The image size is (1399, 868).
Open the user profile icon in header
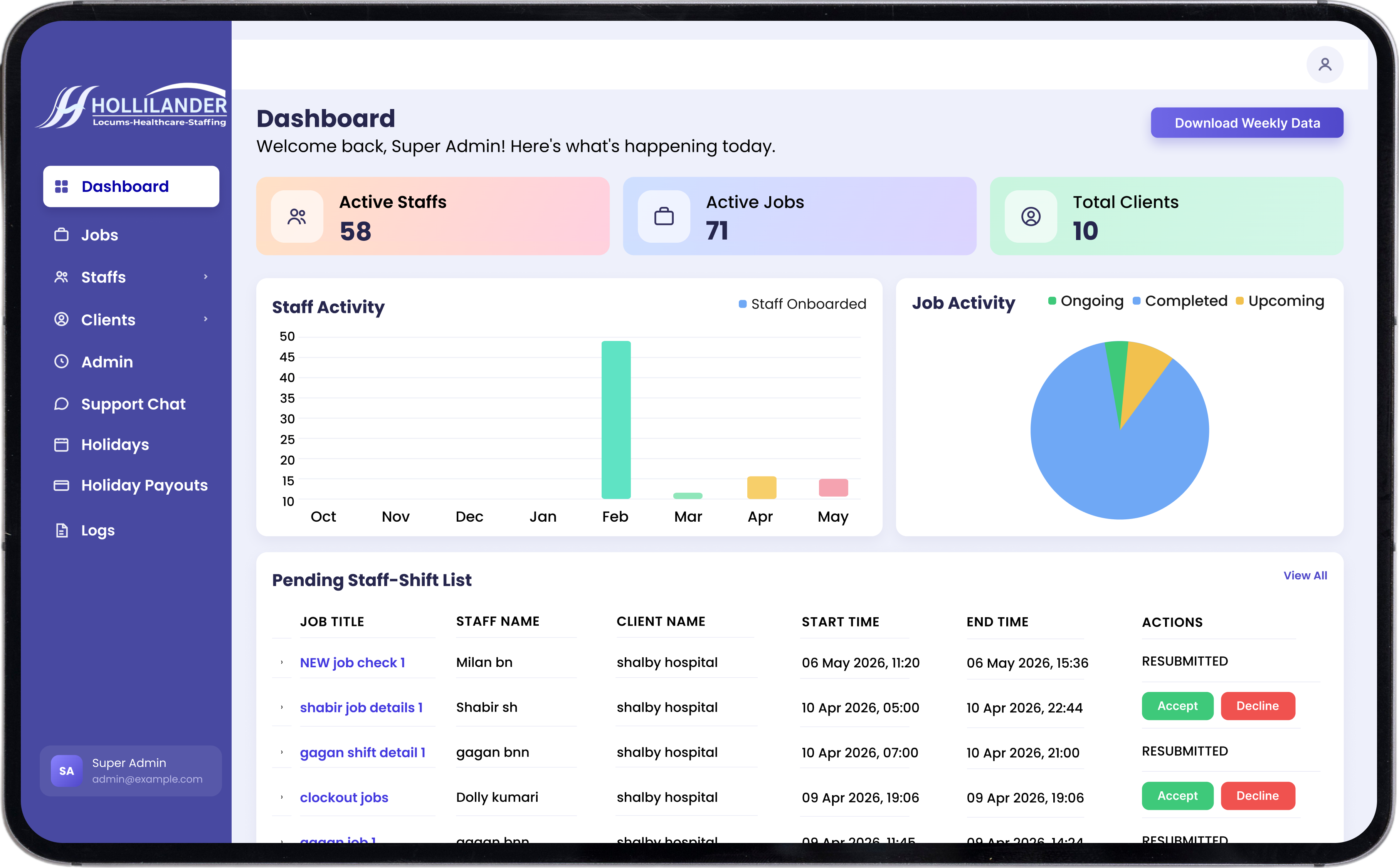click(1324, 64)
